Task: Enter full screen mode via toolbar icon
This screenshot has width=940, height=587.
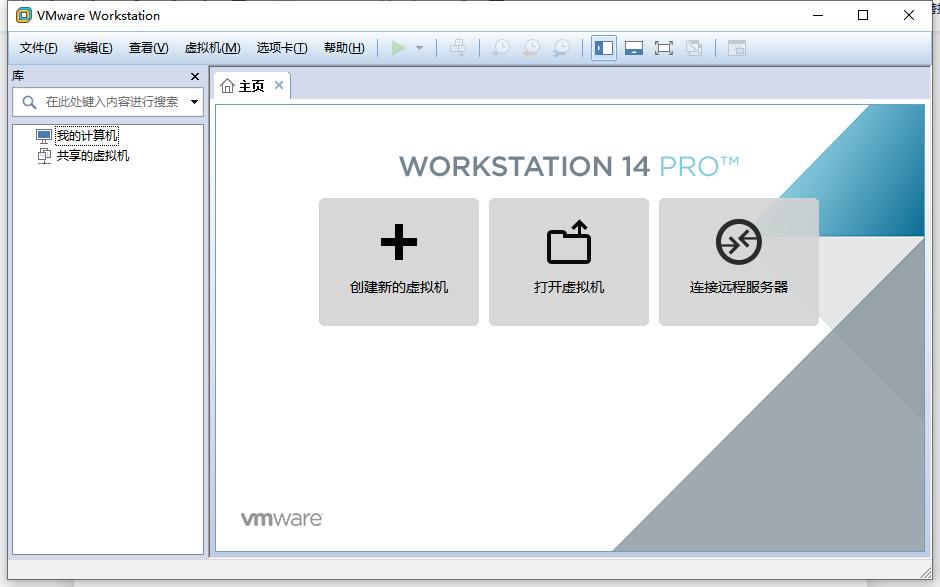Action: pyautogui.click(x=664, y=47)
